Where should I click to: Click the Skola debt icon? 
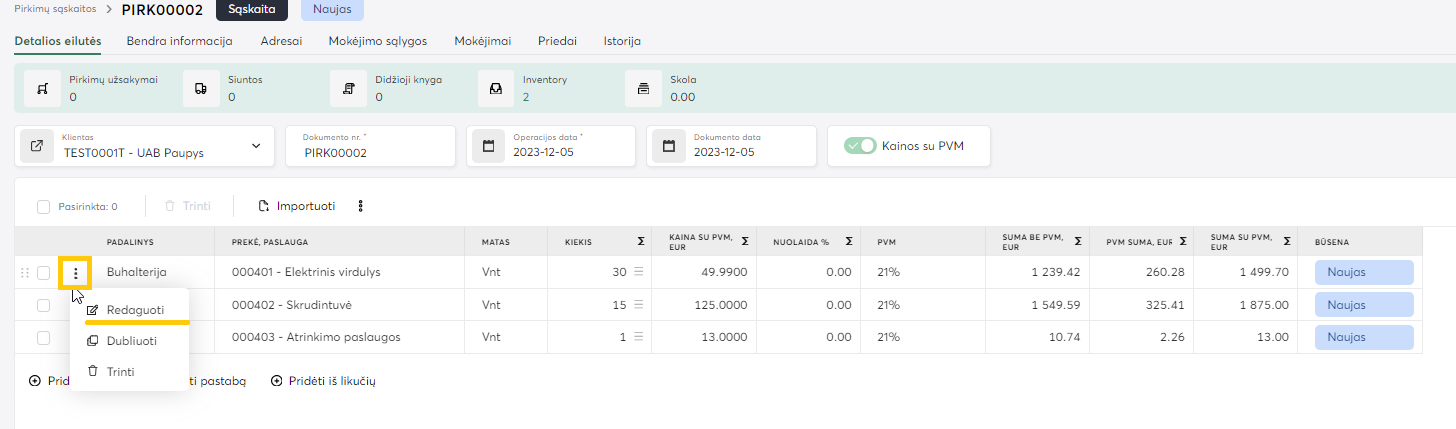[x=643, y=88]
